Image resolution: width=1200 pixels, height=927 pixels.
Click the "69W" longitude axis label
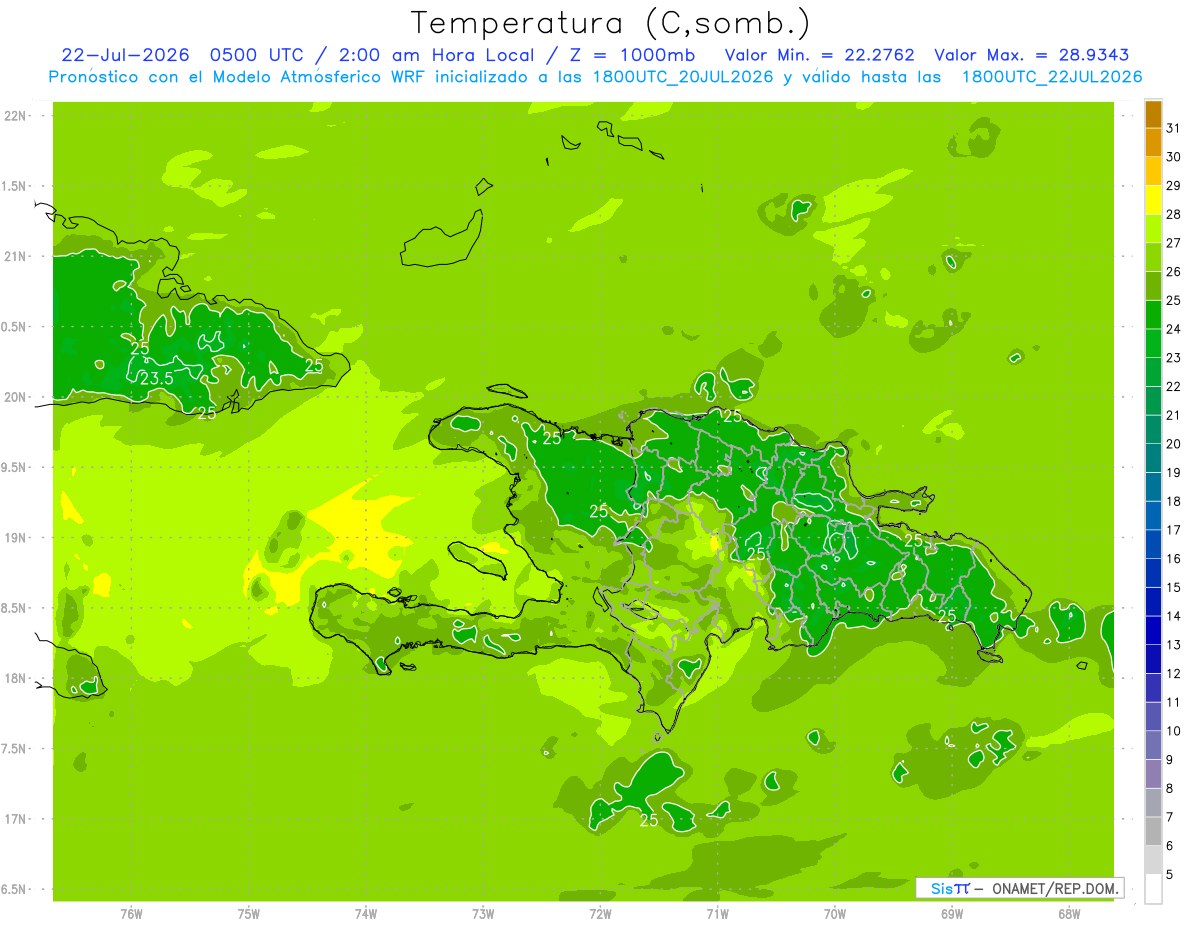pos(952,913)
